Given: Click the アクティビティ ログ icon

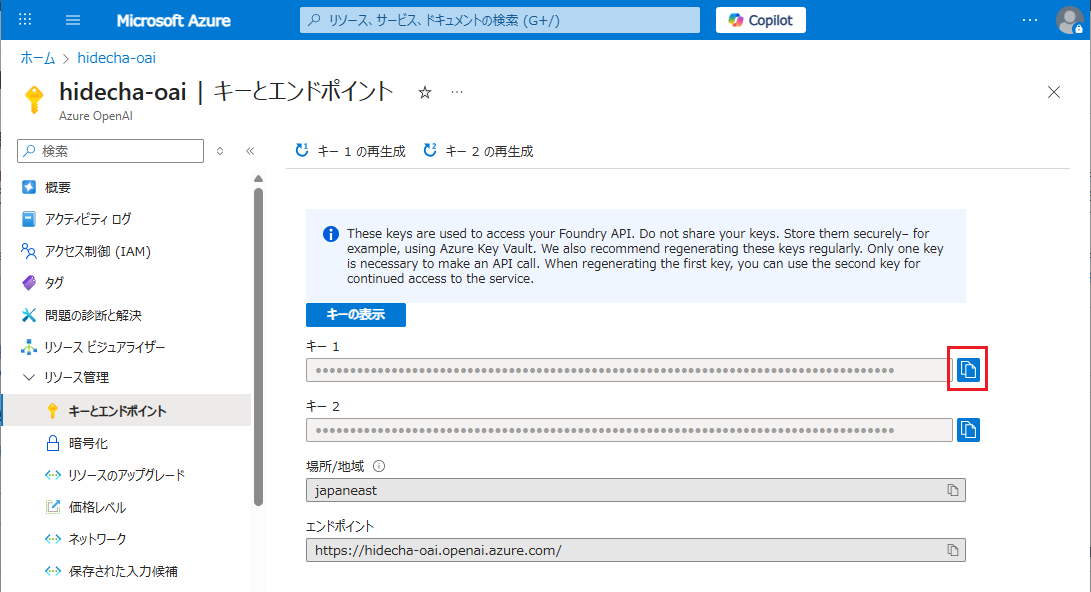Looking at the screenshot, I should (29, 219).
